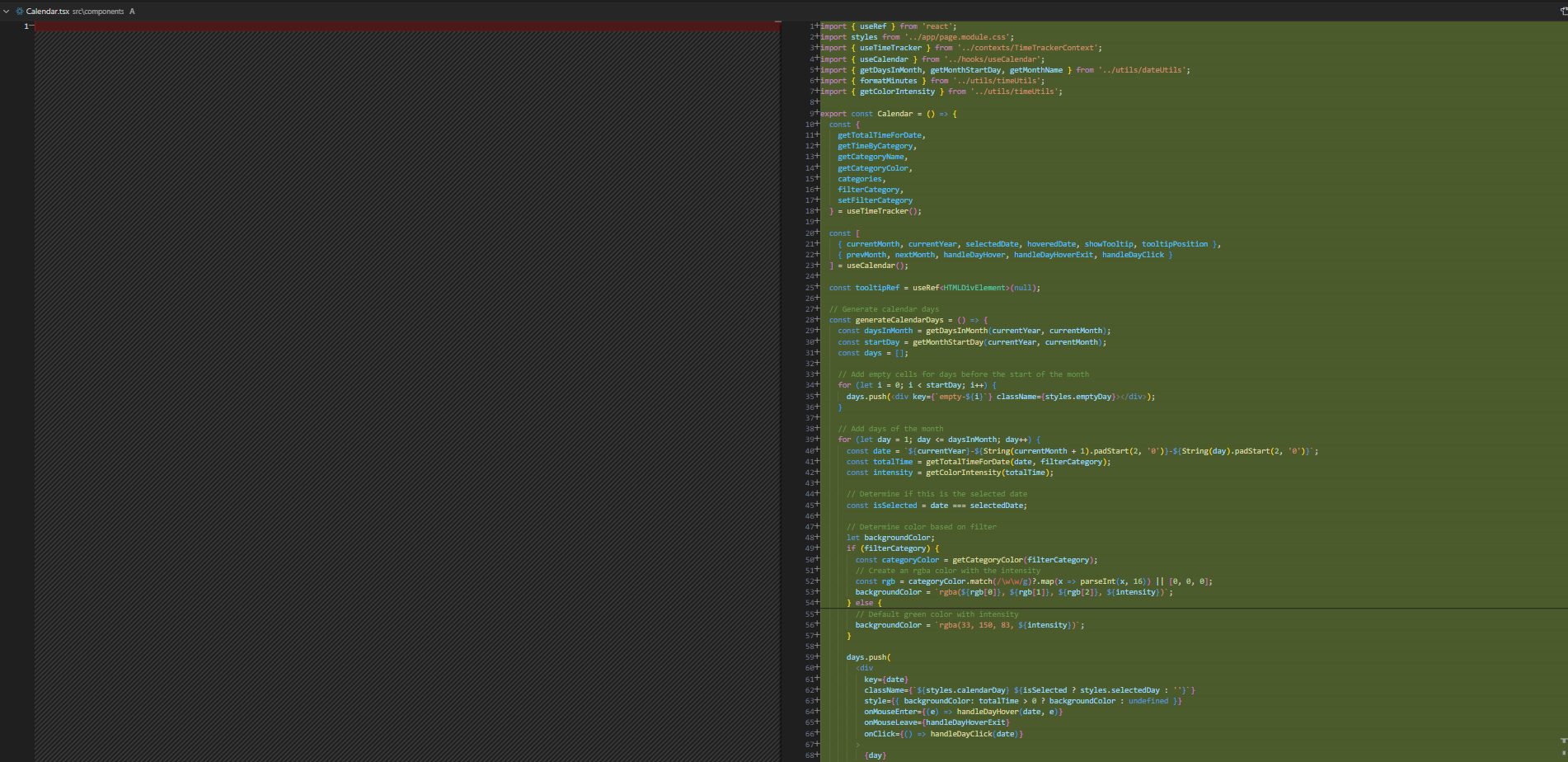Image resolution: width=1568 pixels, height=762 pixels.
Task: Click the src\components path label
Action: [98, 12]
